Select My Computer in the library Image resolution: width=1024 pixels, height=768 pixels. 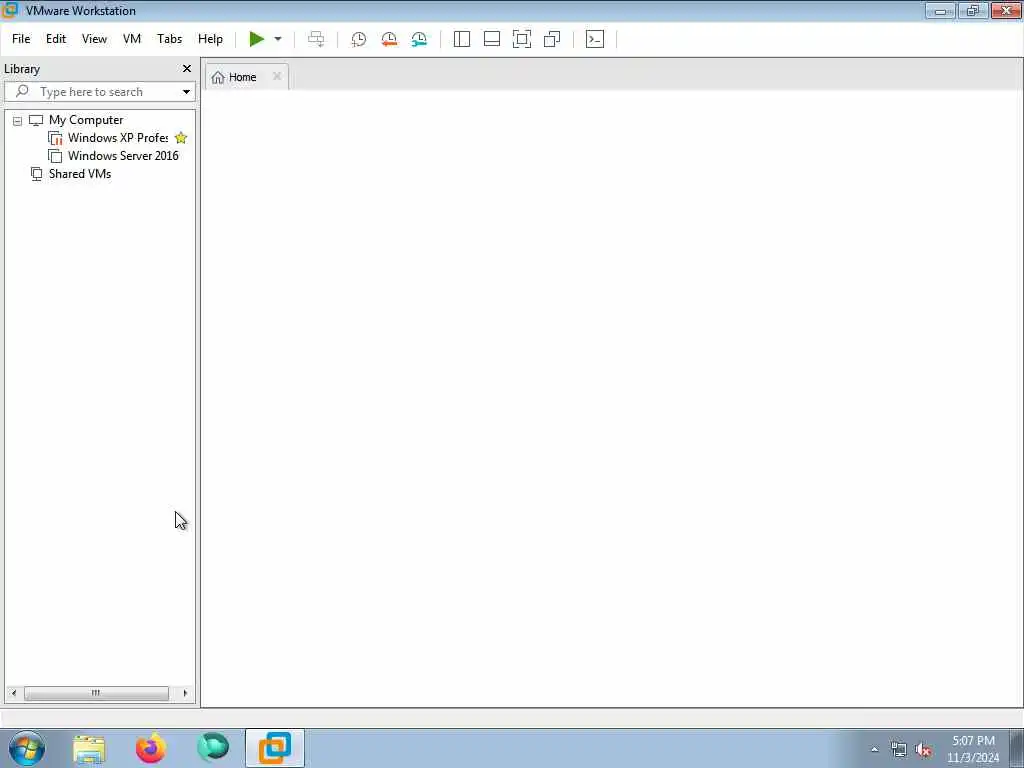(86, 120)
